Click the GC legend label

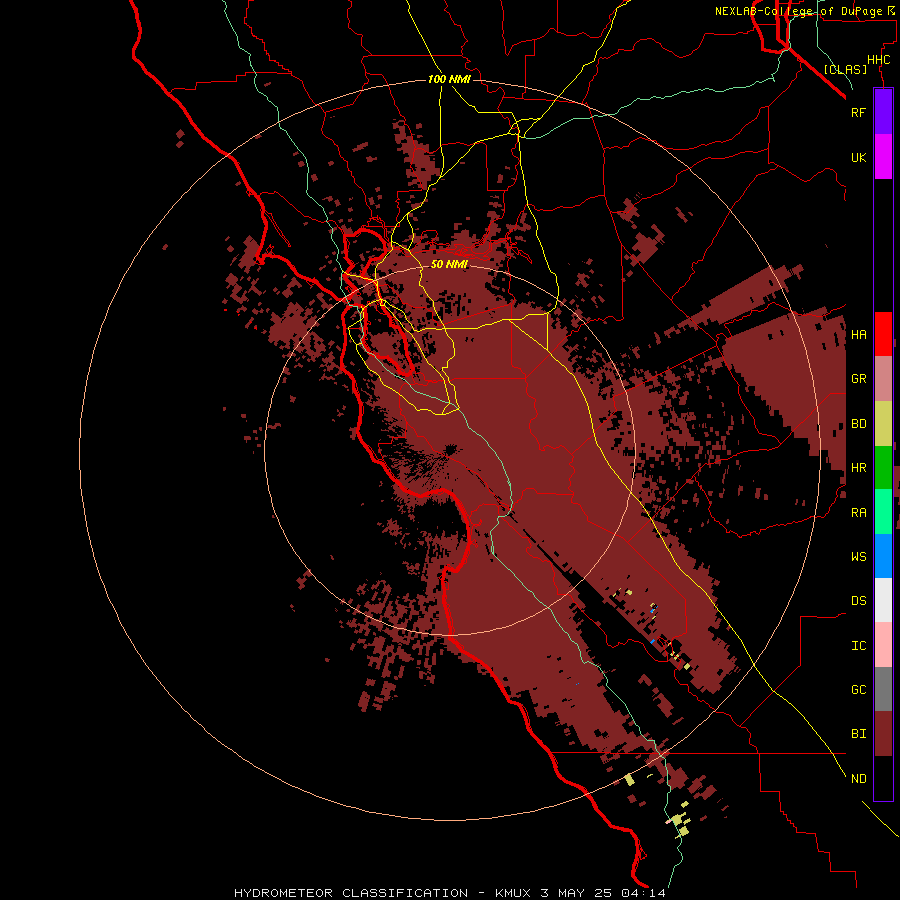[858, 690]
